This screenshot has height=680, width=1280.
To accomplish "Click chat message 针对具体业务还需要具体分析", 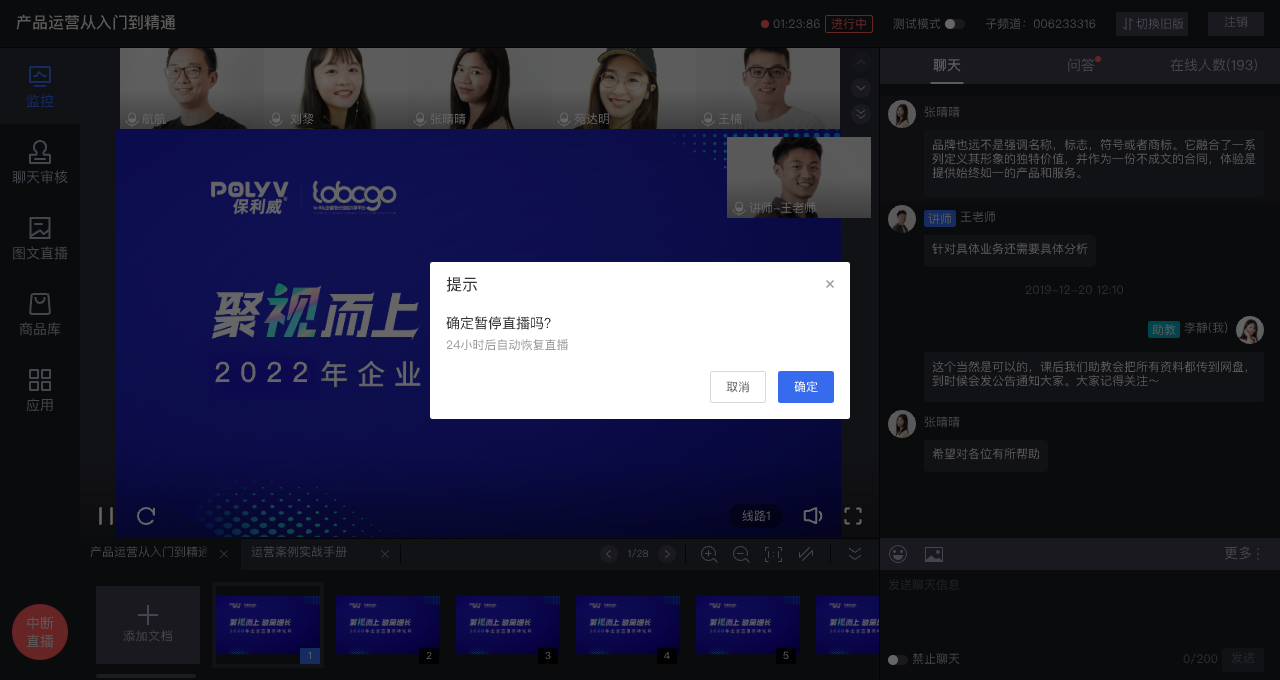I will coord(1010,249).
